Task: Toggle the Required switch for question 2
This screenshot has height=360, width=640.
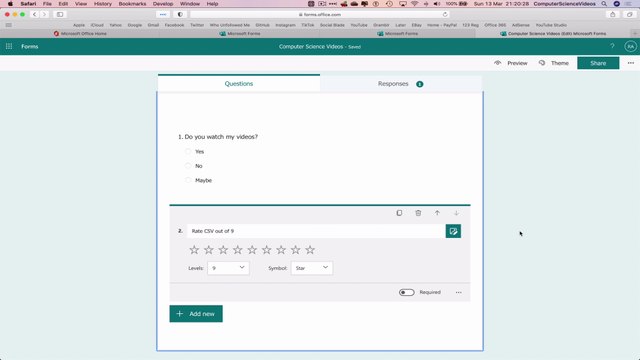Action: (x=407, y=292)
